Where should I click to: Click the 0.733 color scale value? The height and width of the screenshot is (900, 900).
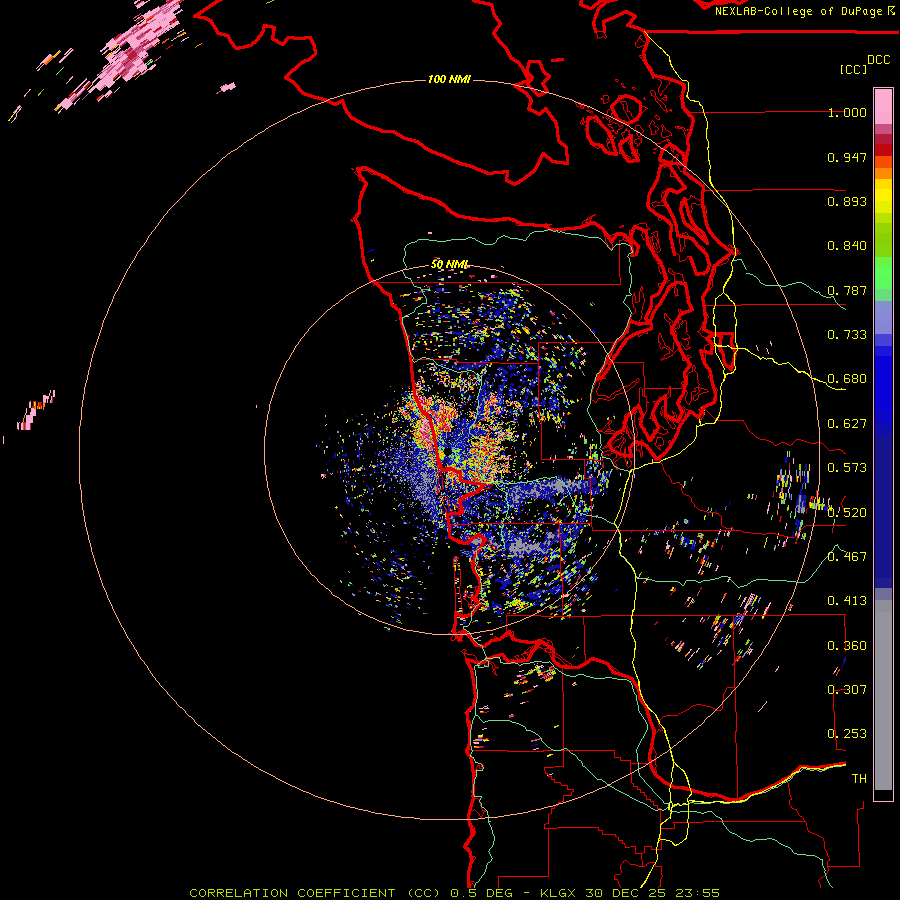[x=847, y=335]
